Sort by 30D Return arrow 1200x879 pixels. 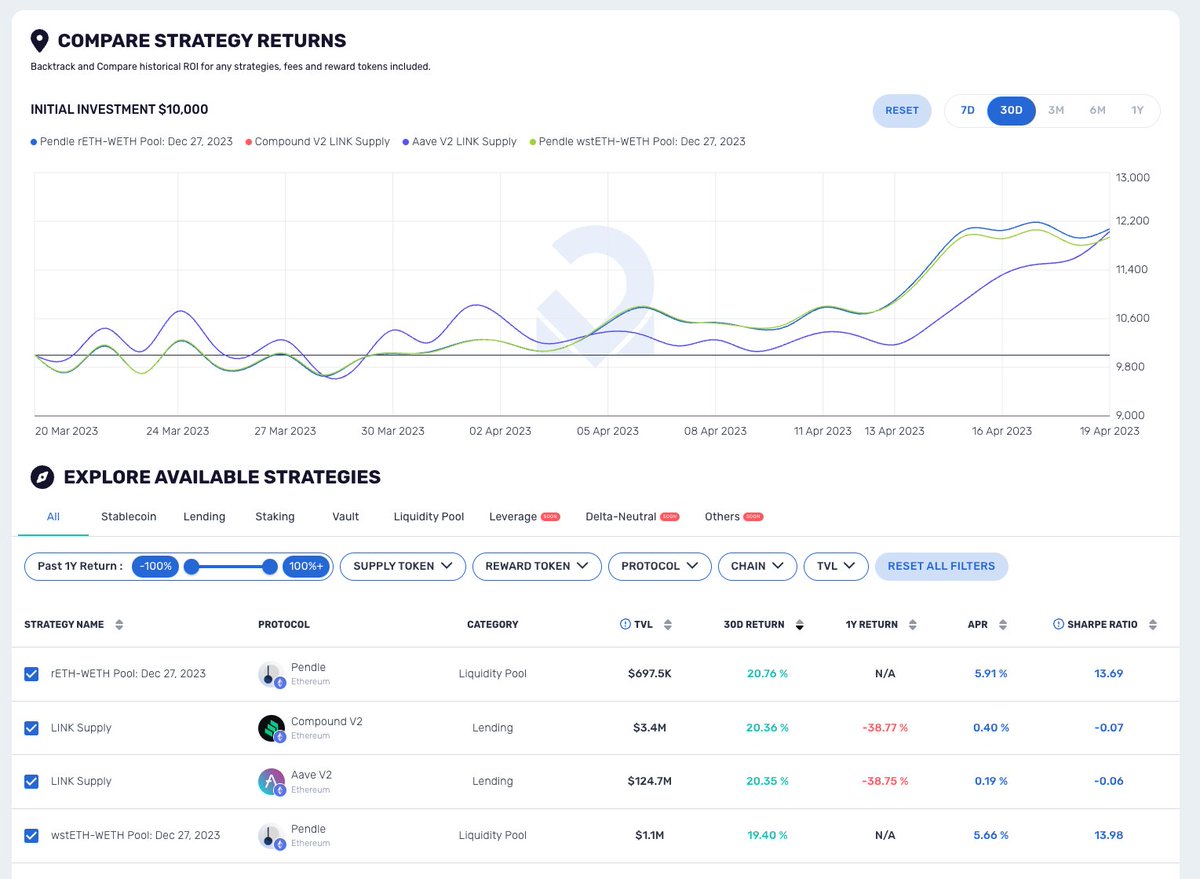pyautogui.click(x=799, y=625)
